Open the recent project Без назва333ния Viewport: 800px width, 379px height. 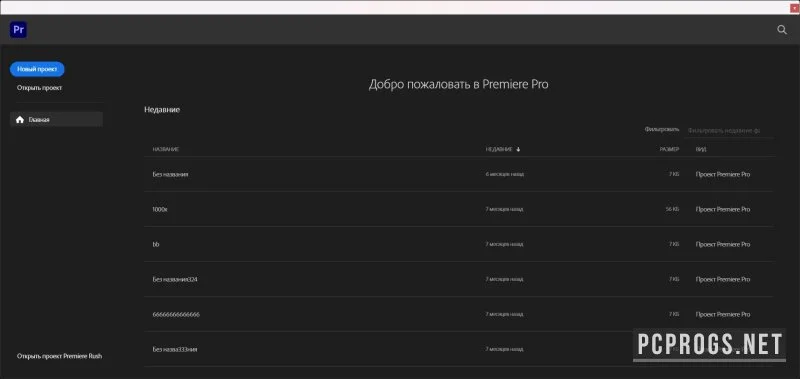175,349
